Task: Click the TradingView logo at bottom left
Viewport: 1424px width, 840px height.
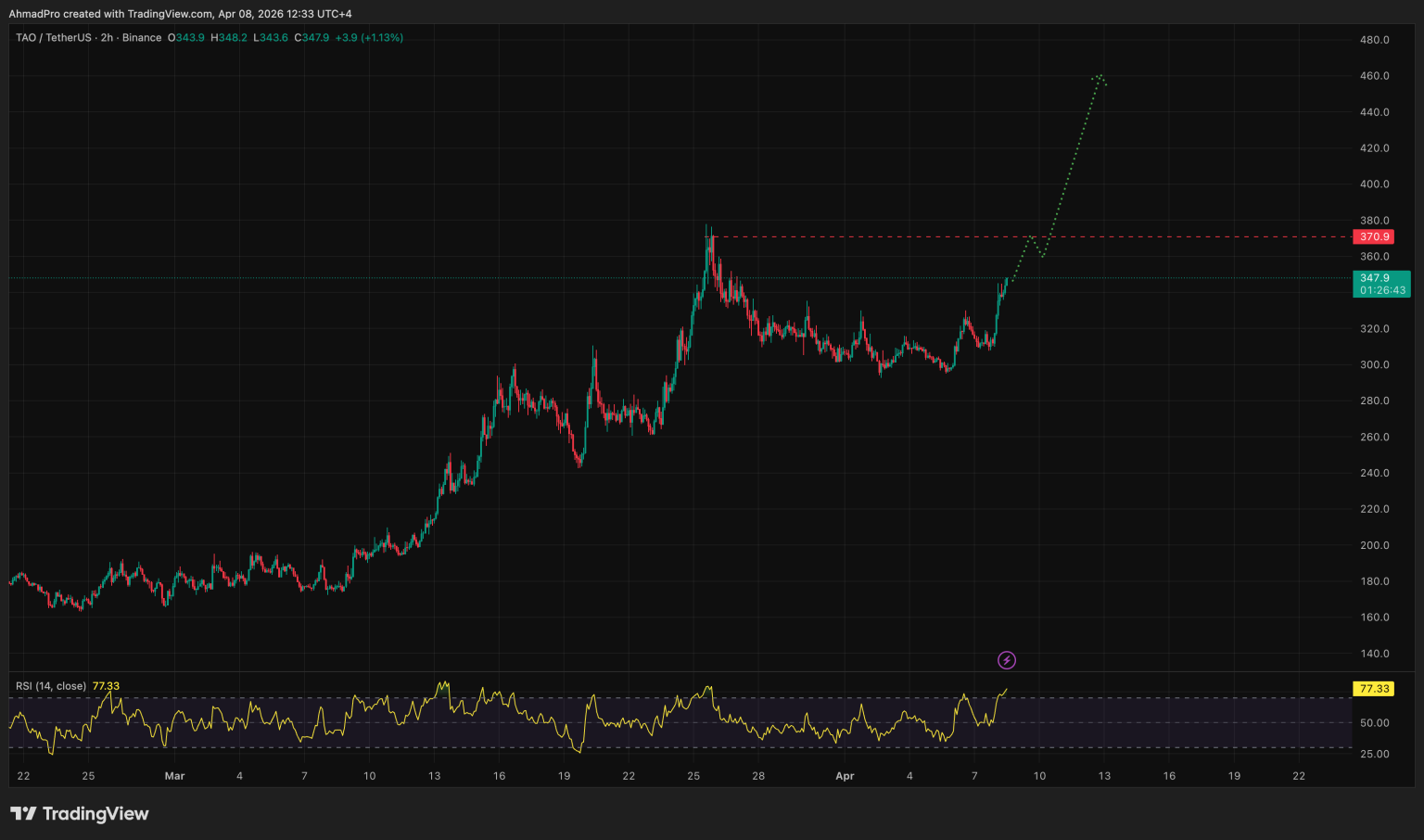Action: point(80,814)
